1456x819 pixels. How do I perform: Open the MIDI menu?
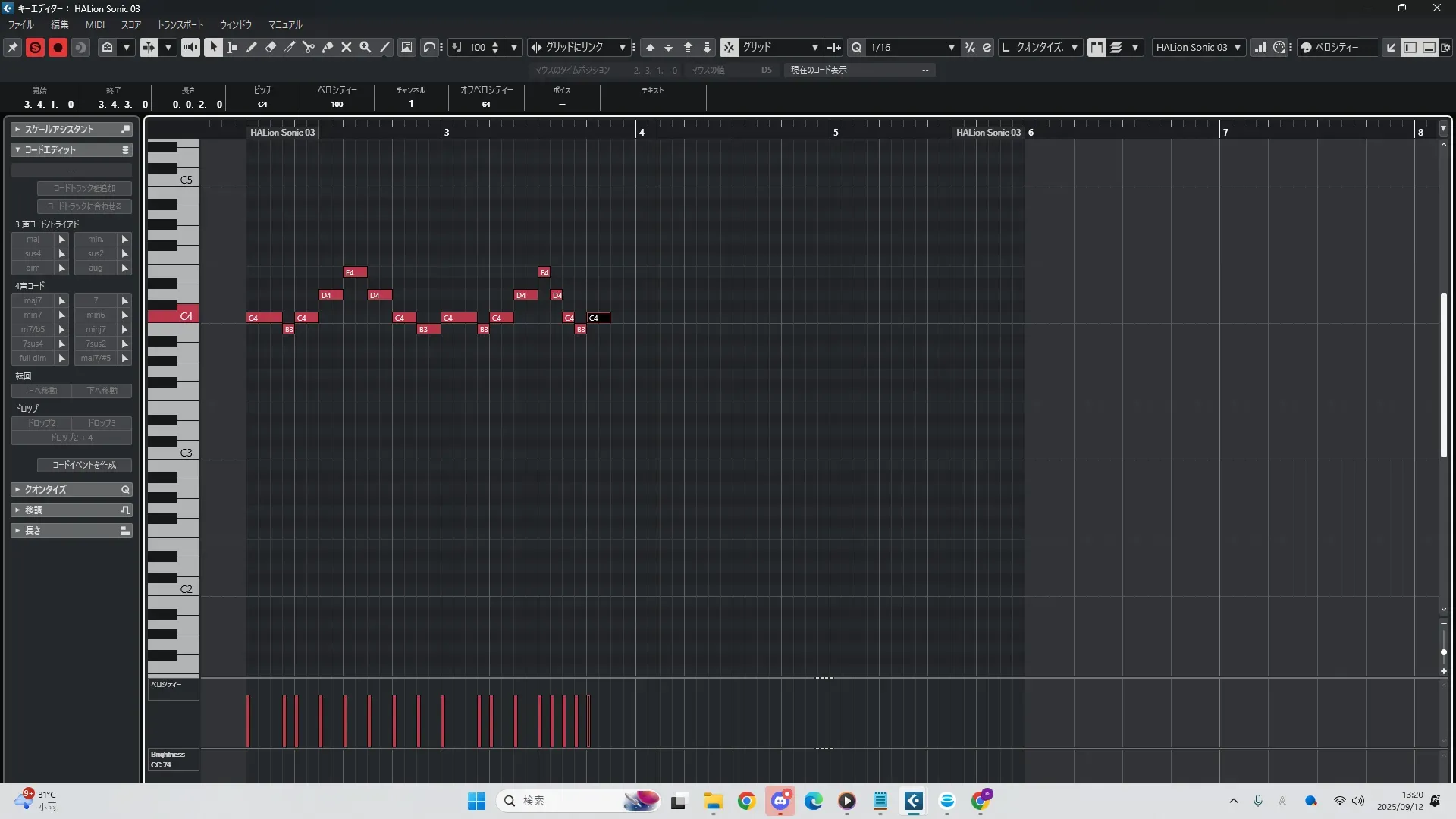pyautogui.click(x=95, y=25)
